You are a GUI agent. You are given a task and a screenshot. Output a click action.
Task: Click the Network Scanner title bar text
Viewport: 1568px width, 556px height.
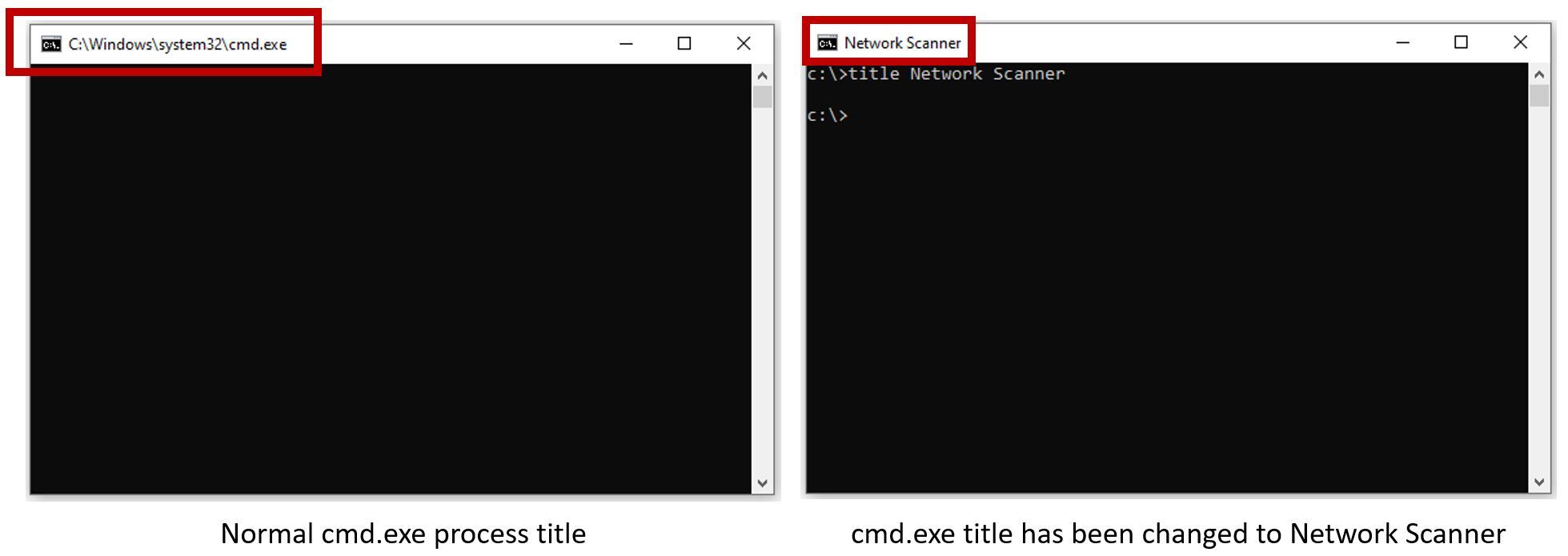tap(902, 42)
